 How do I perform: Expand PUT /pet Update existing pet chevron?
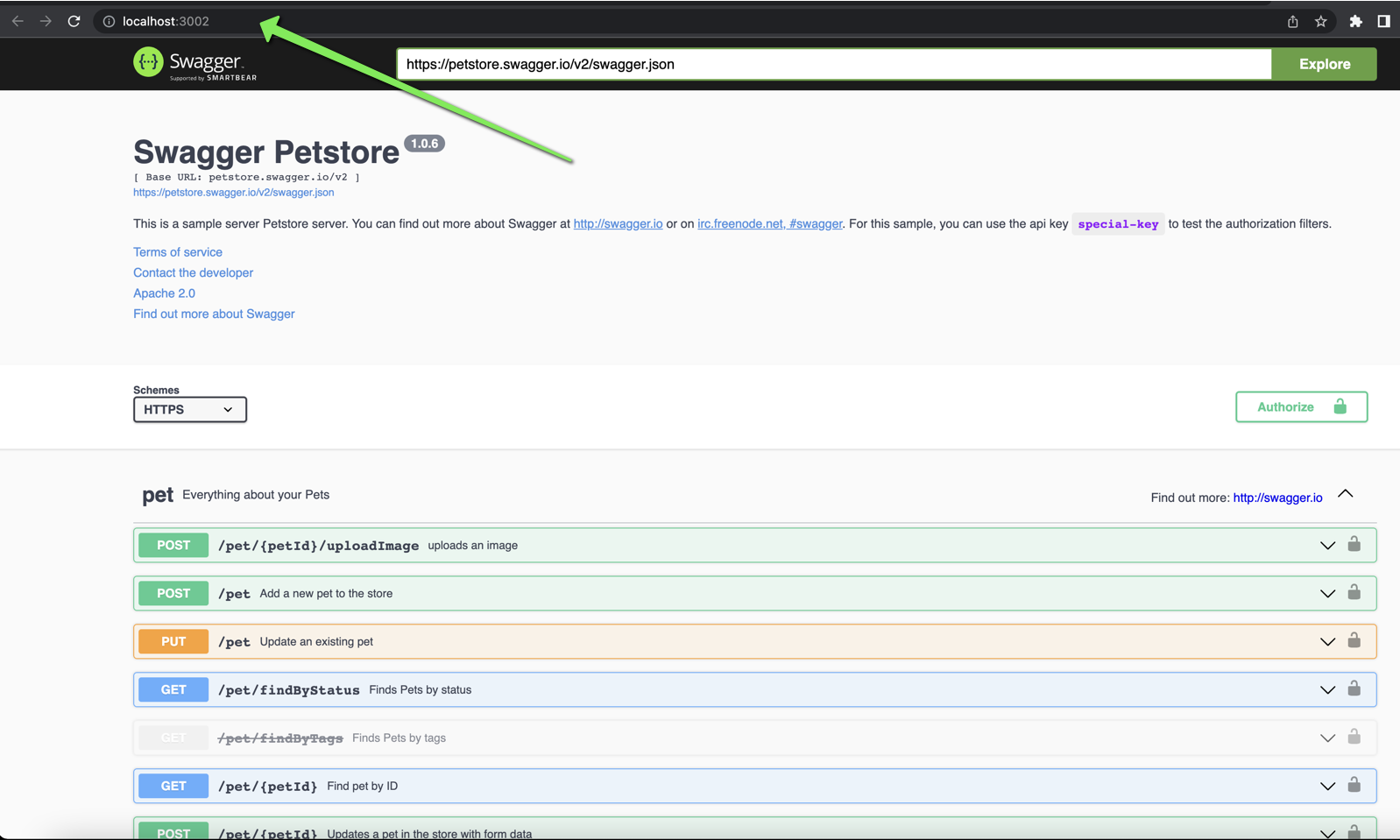pyautogui.click(x=1327, y=642)
